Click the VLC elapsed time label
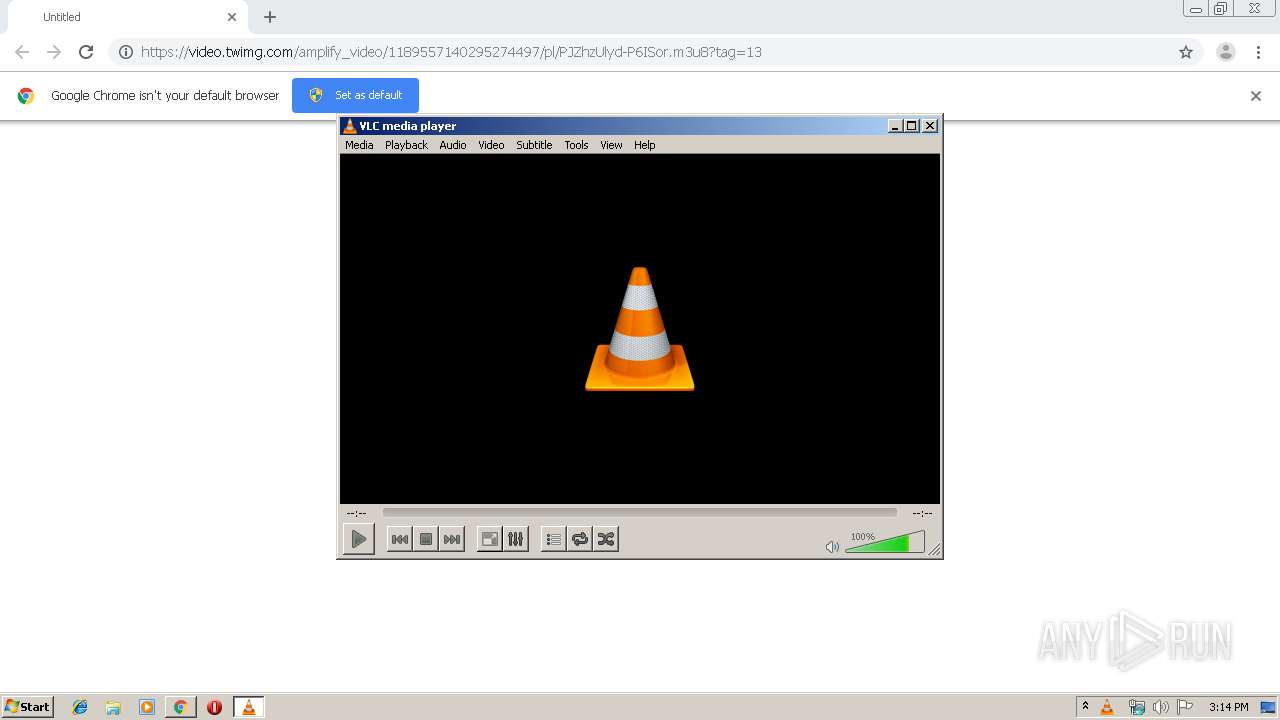 point(356,513)
